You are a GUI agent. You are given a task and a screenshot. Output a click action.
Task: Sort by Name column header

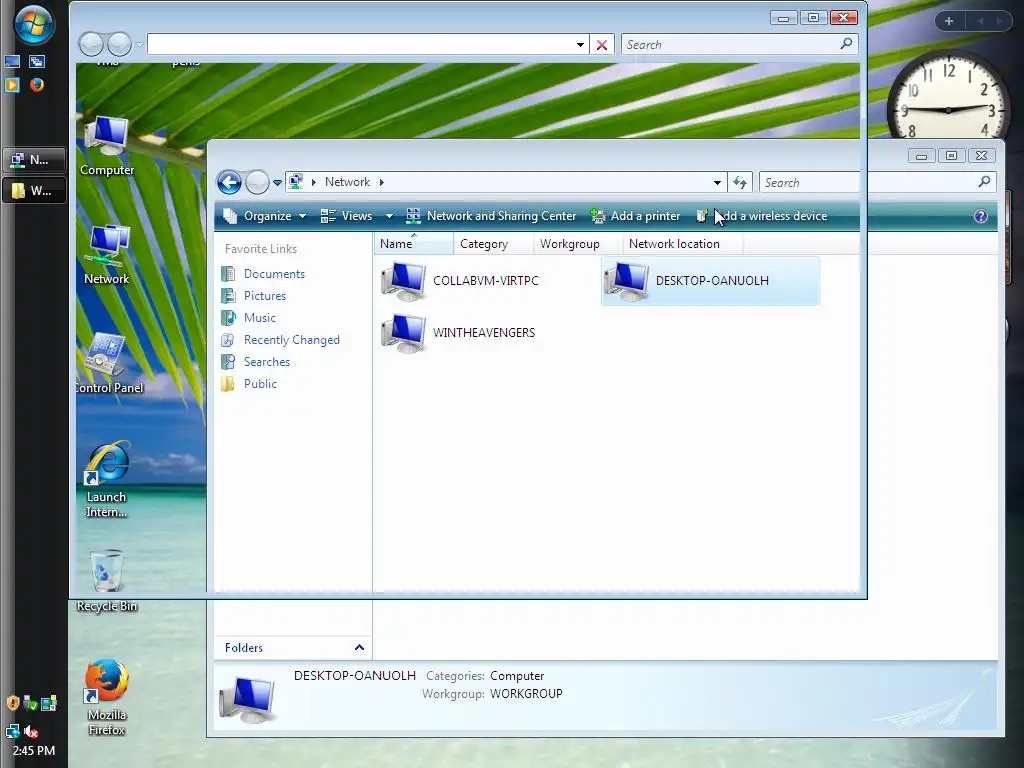click(413, 244)
